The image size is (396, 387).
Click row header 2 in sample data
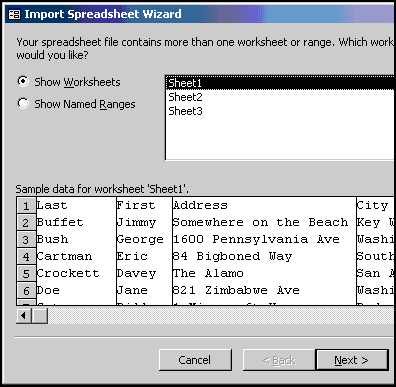(26, 223)
